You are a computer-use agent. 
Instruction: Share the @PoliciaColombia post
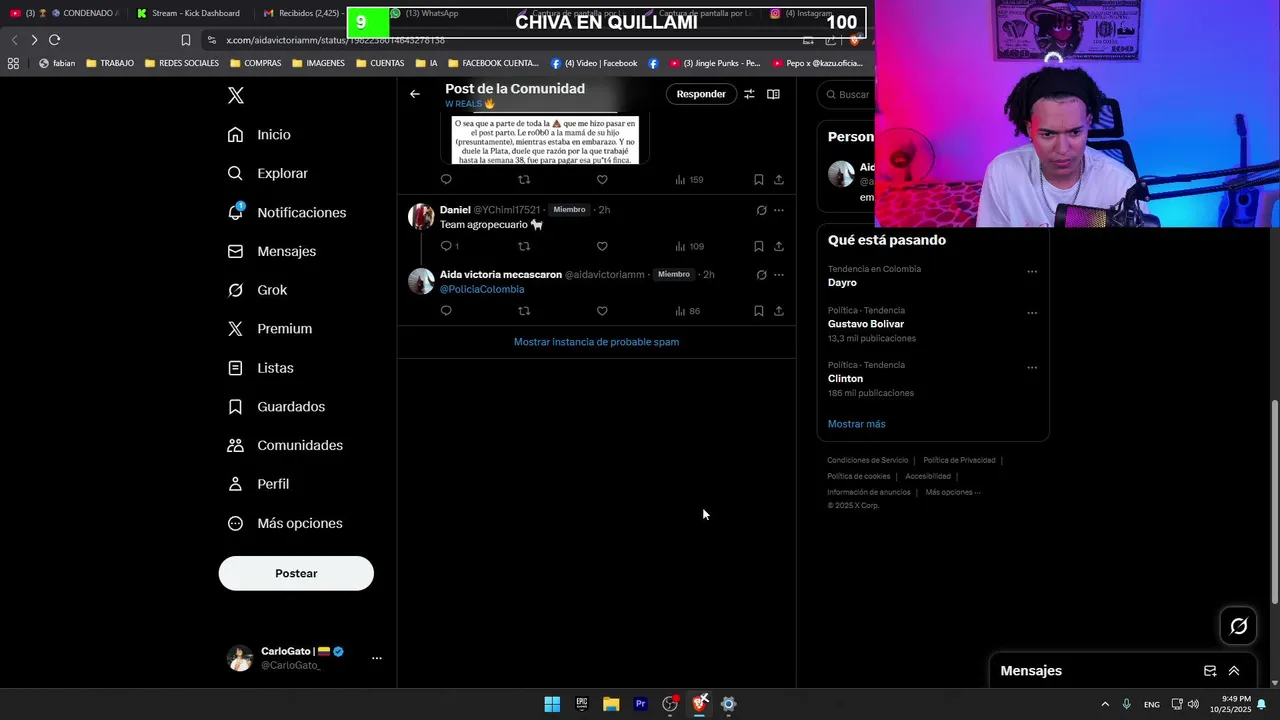(779, 311)
